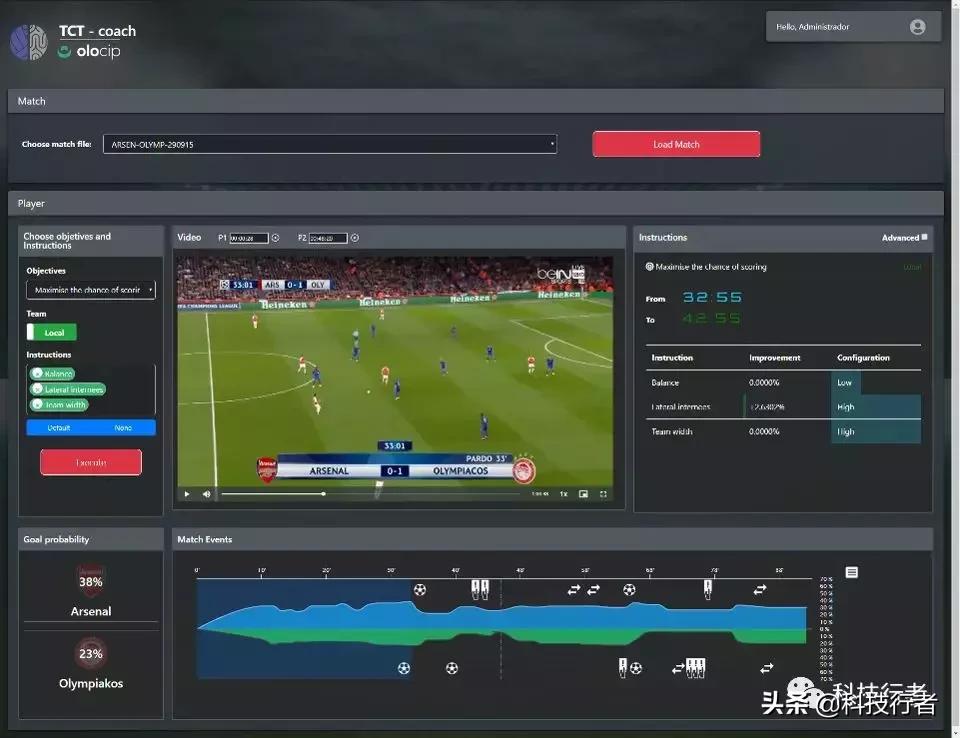Screen dimensions: 960x738
Task: Click the third Olympiakos goal ball icon
Action: tap(636, 668)
